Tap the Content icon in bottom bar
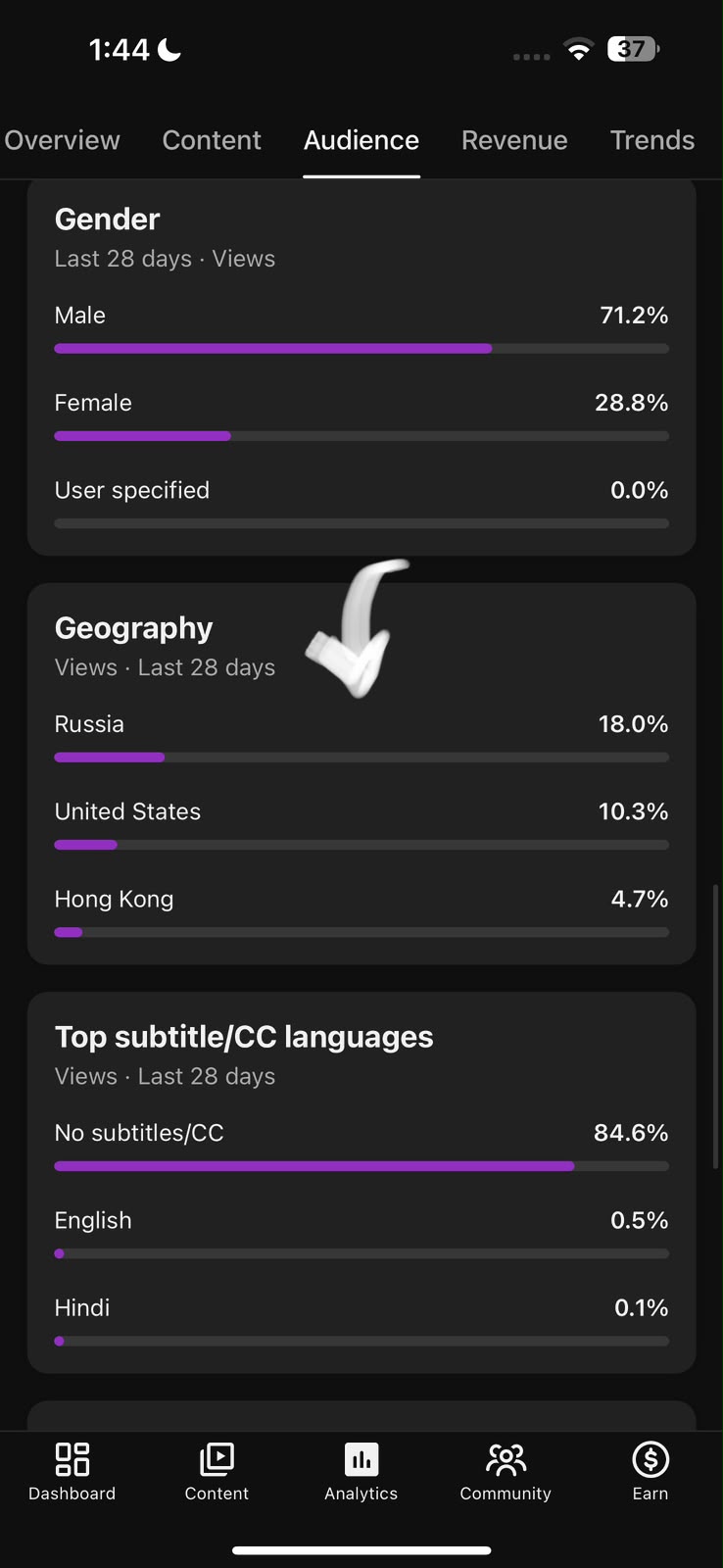Viewport: 723px width, 1568px height. coord(217,1459)
